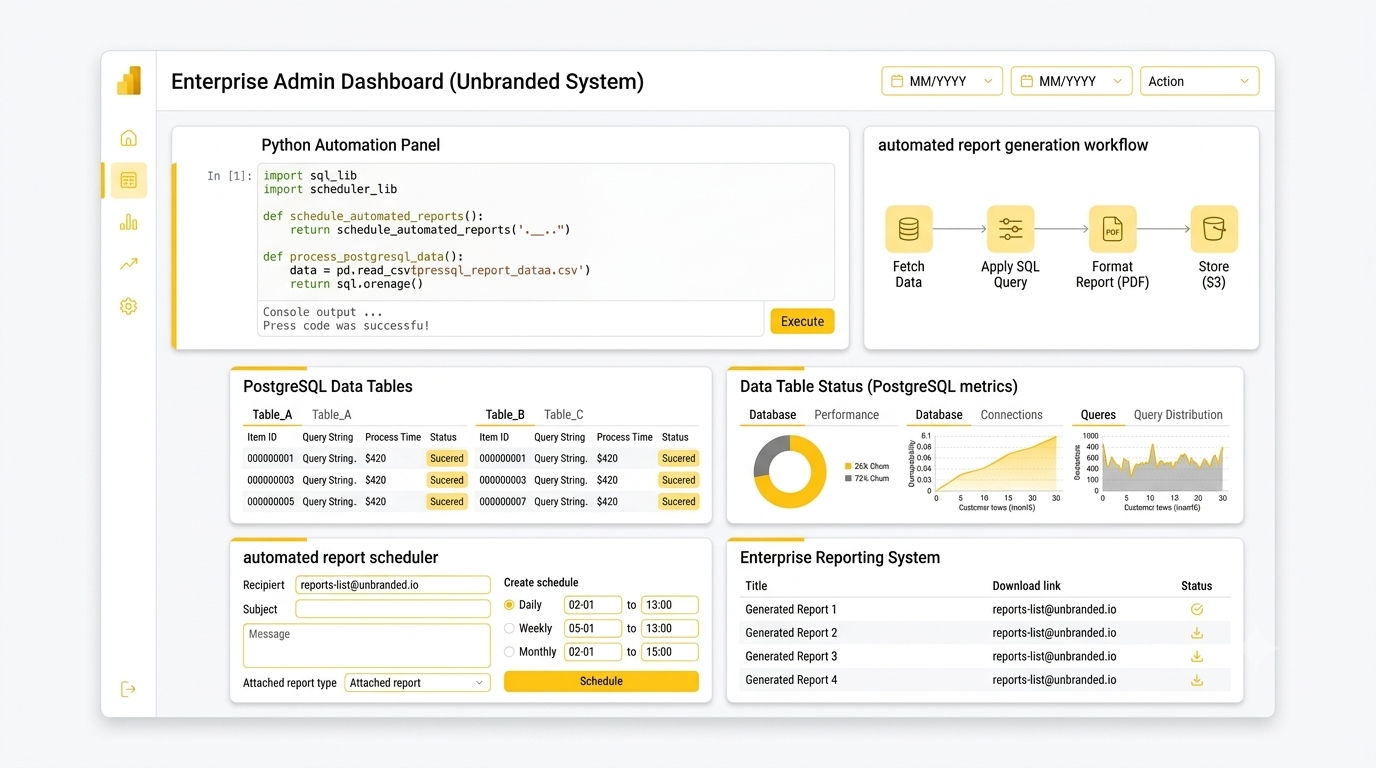
Task: Open the Connections tab
Action: coord(1011,415)
